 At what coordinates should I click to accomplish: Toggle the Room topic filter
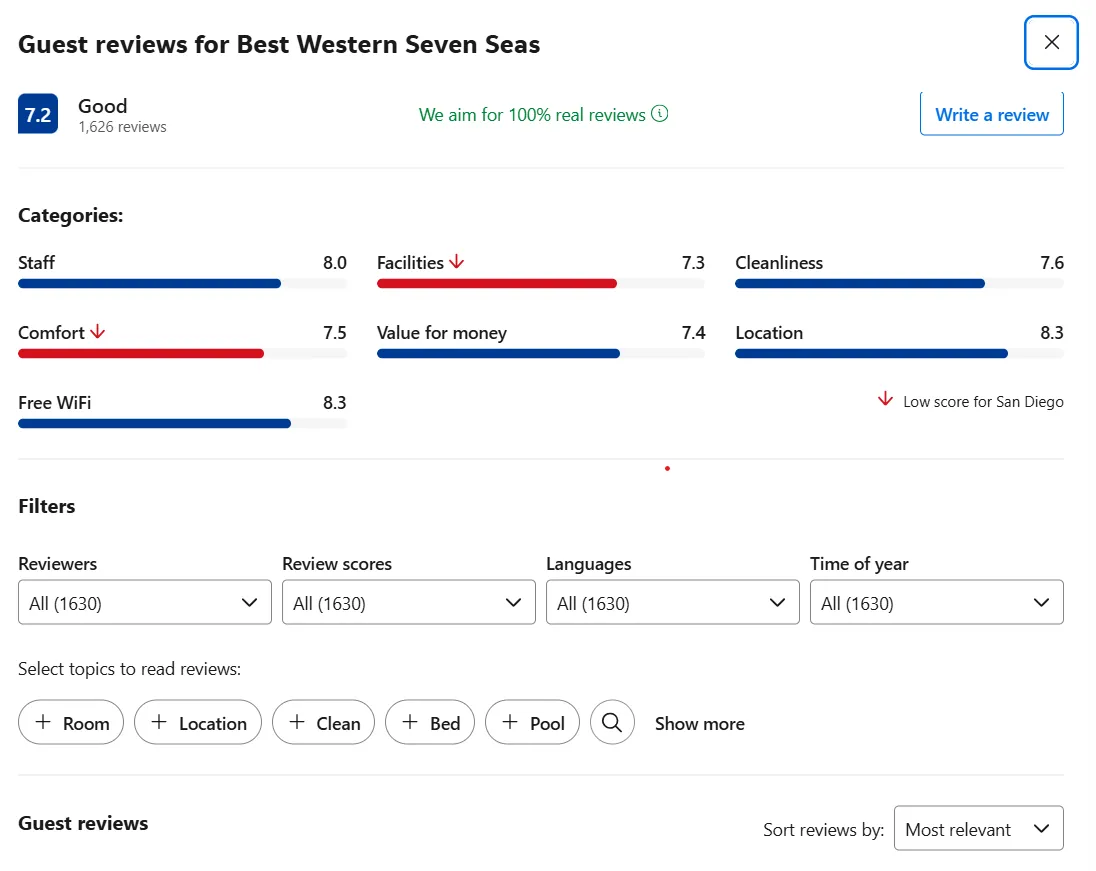pos(71,723)
